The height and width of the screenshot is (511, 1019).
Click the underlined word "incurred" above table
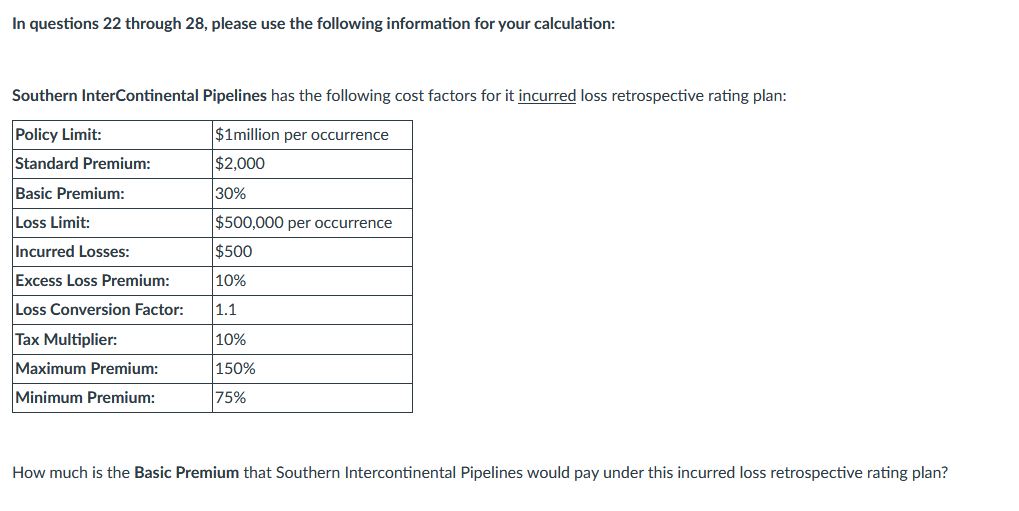tap(547, 96)
